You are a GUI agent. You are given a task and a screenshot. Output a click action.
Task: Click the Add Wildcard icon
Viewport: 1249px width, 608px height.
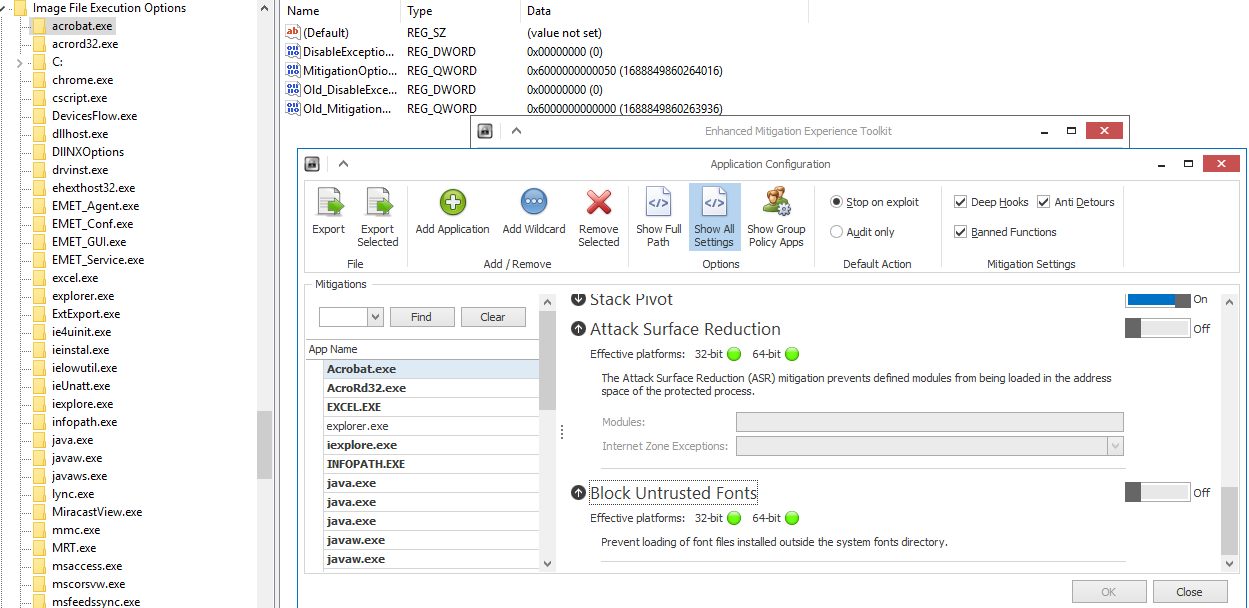pyautogui.click(x=534, y=202)
